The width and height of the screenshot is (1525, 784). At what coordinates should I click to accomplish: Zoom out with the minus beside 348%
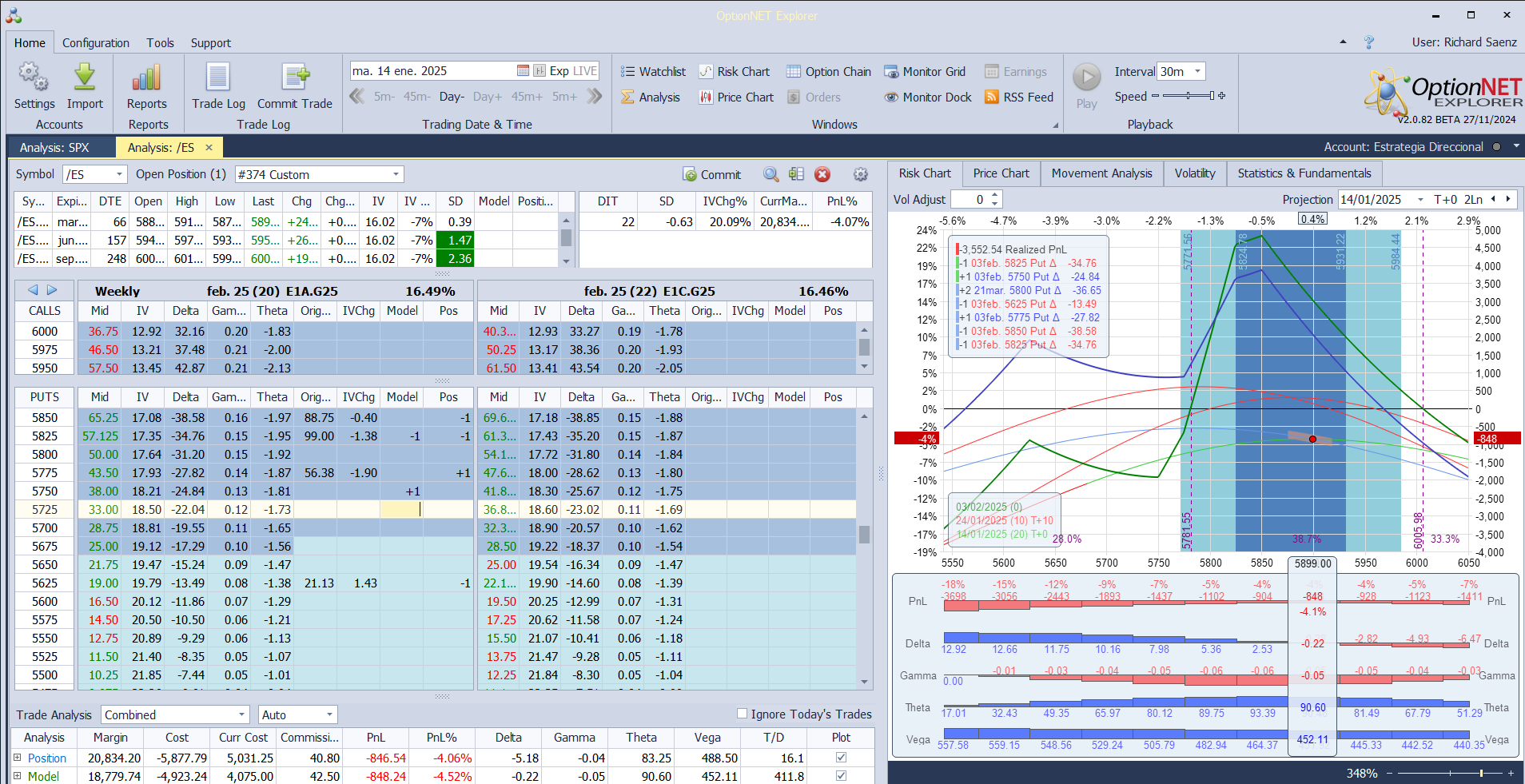1389,773
